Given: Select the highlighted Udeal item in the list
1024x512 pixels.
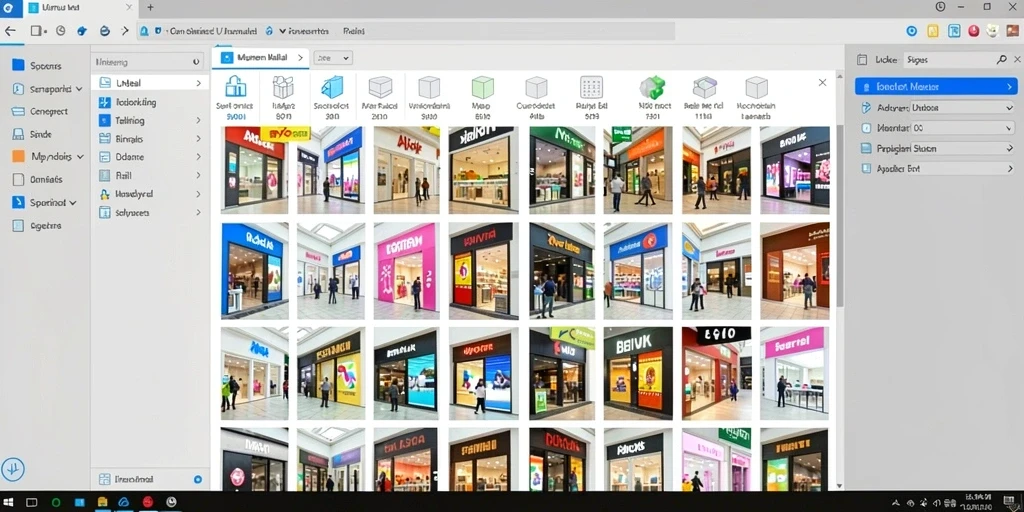Looking at the screenshot, I should 150,83.
